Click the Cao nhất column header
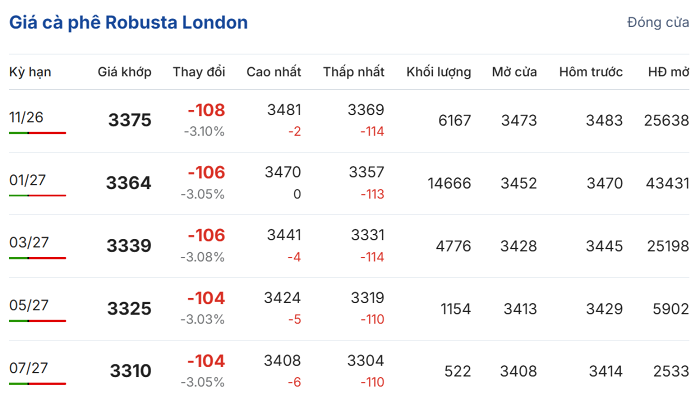 274,72
